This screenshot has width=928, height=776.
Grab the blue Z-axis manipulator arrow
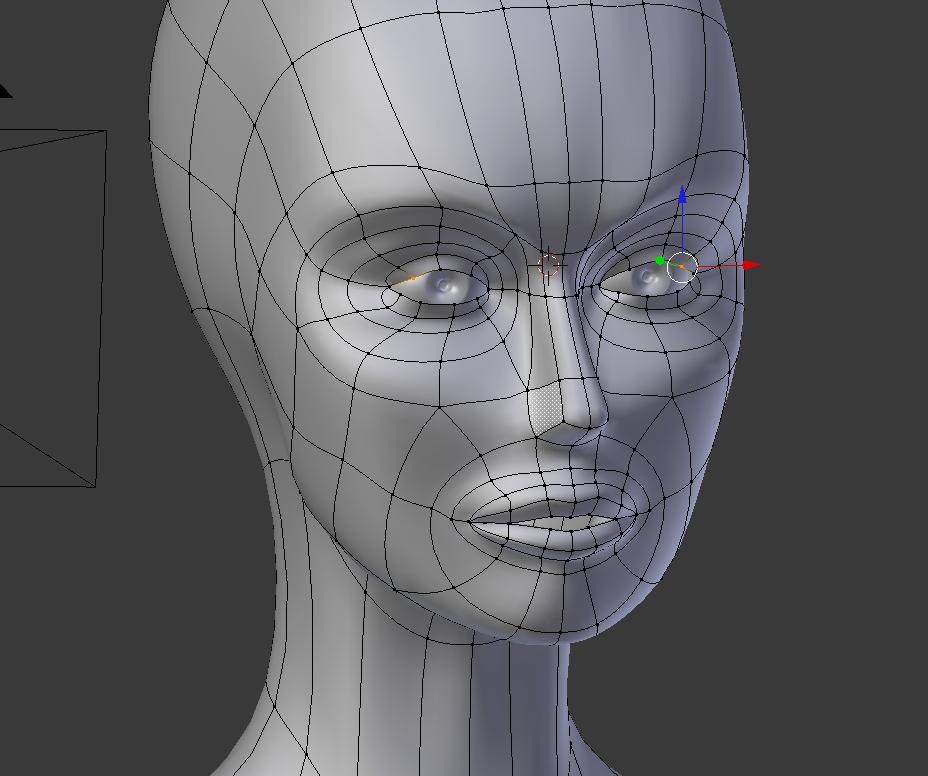point(682,195)
